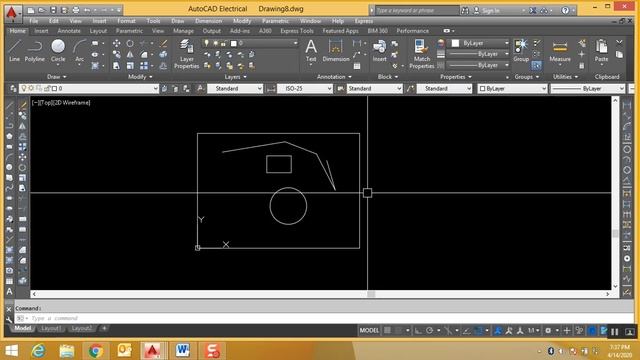Expand the Utilities panel dropdown
This screenshot has height=360, width=640.
[565, 77]
